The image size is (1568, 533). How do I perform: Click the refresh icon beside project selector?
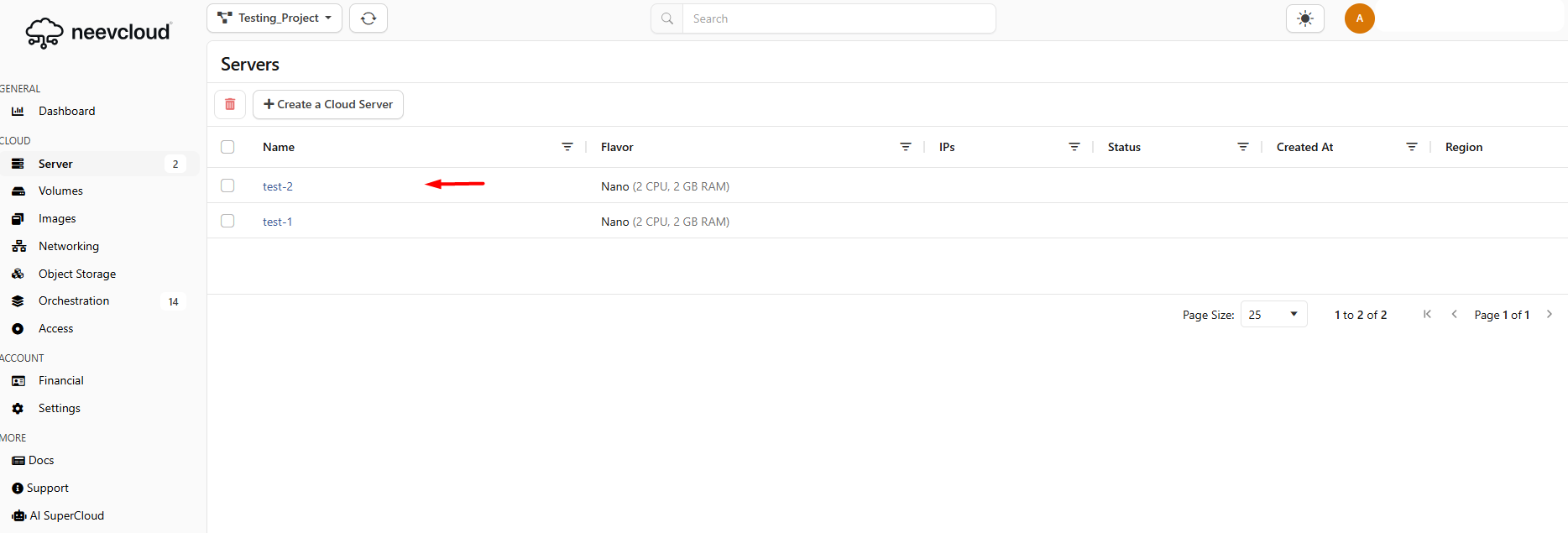(368, 18)
